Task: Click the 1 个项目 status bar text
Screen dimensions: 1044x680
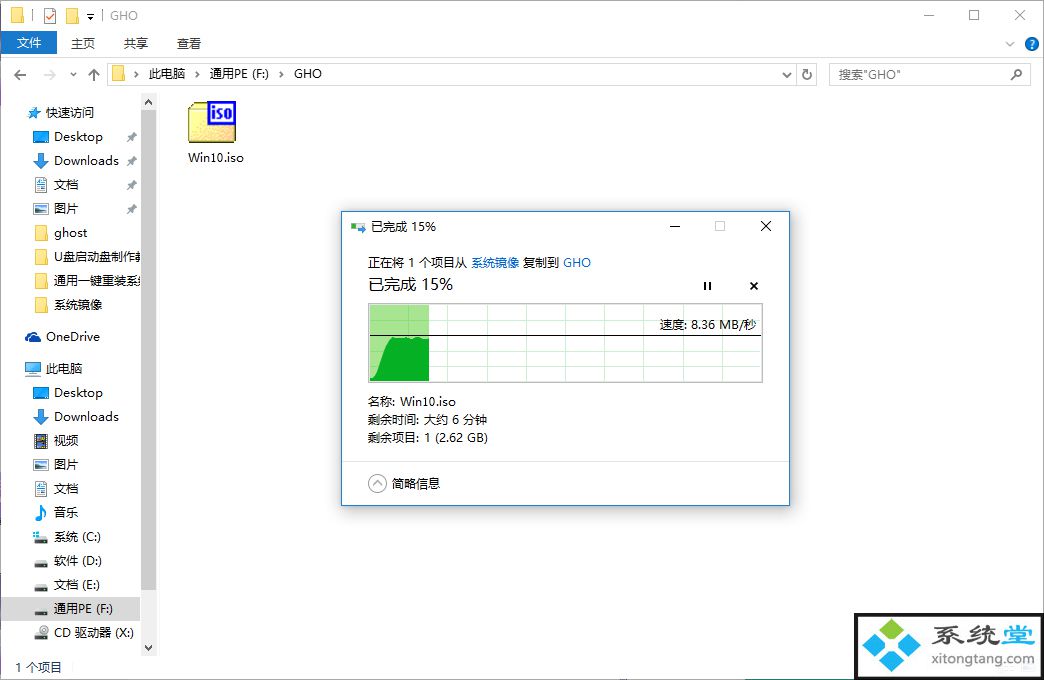Action: coord(39,667)
